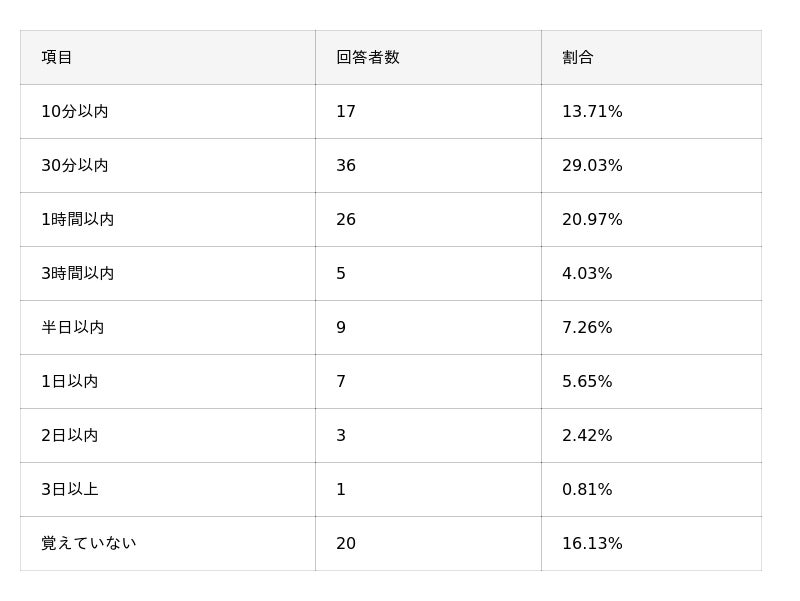Click the 項目 column header
The height and width of the screenshot is (601, 800).
point(57,58)
